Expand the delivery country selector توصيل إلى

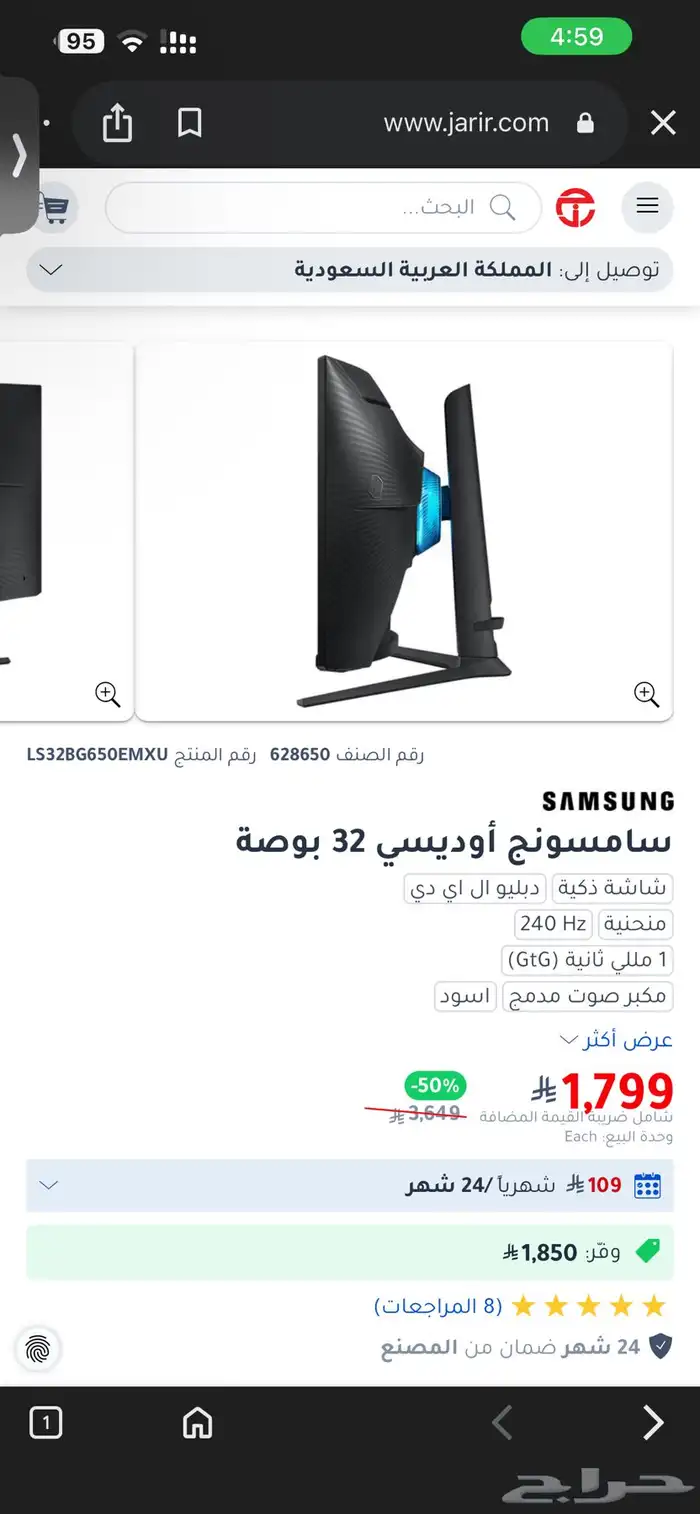tap(350, 270)
